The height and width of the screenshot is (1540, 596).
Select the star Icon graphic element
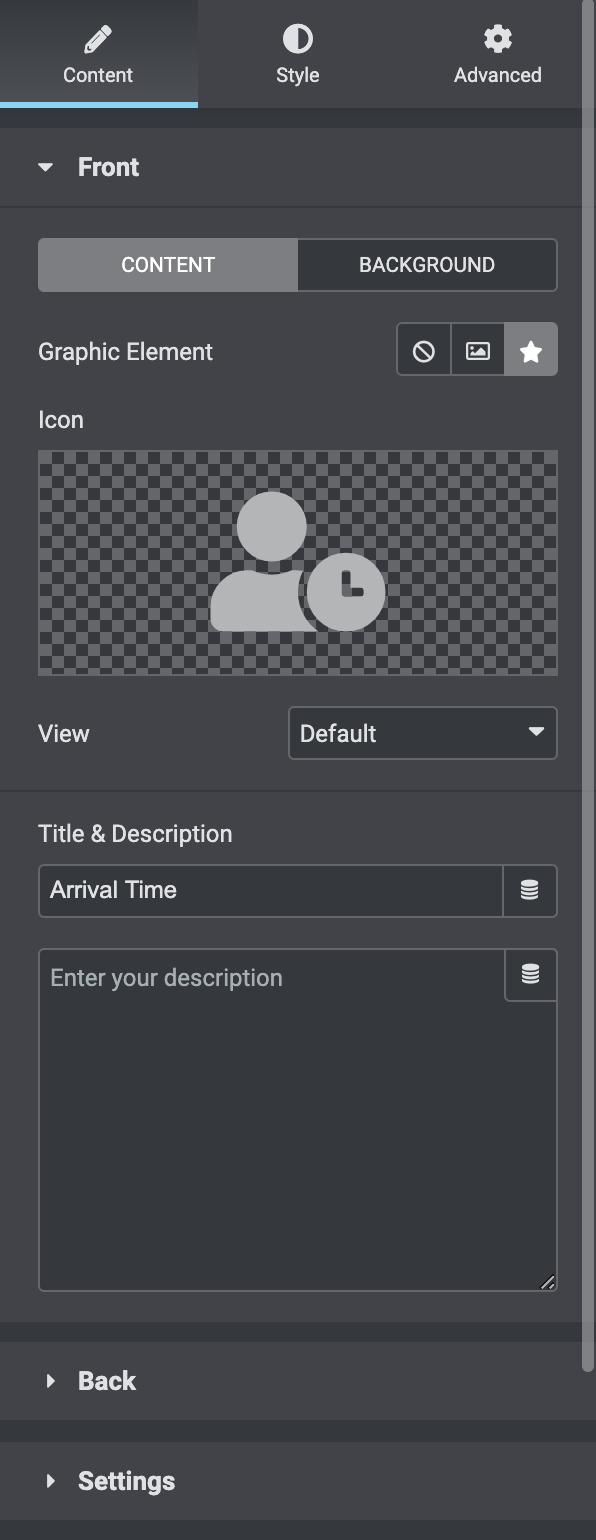pyautogui.click(x=531, y=351)
